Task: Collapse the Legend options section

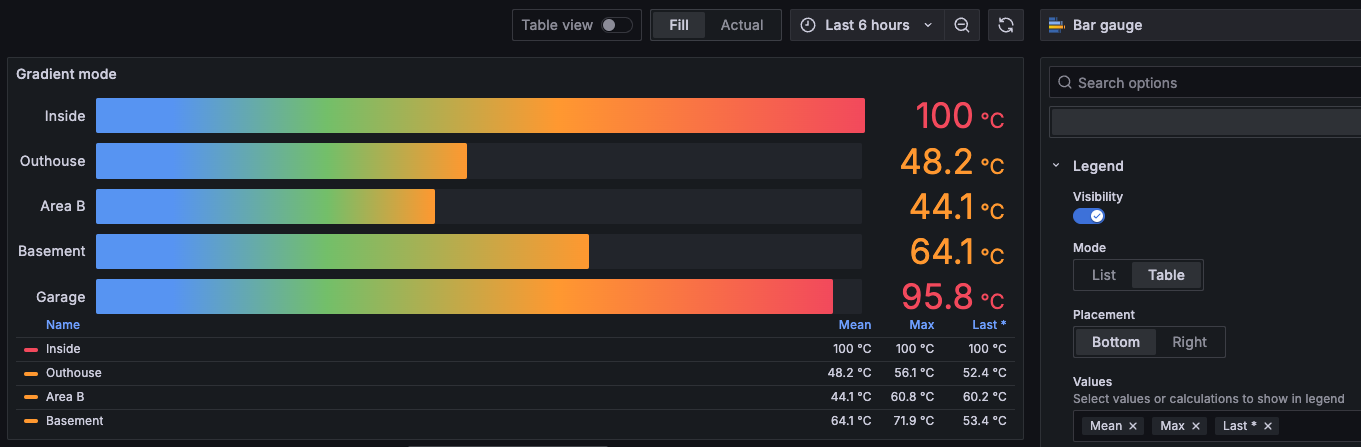Action: 1056,166
